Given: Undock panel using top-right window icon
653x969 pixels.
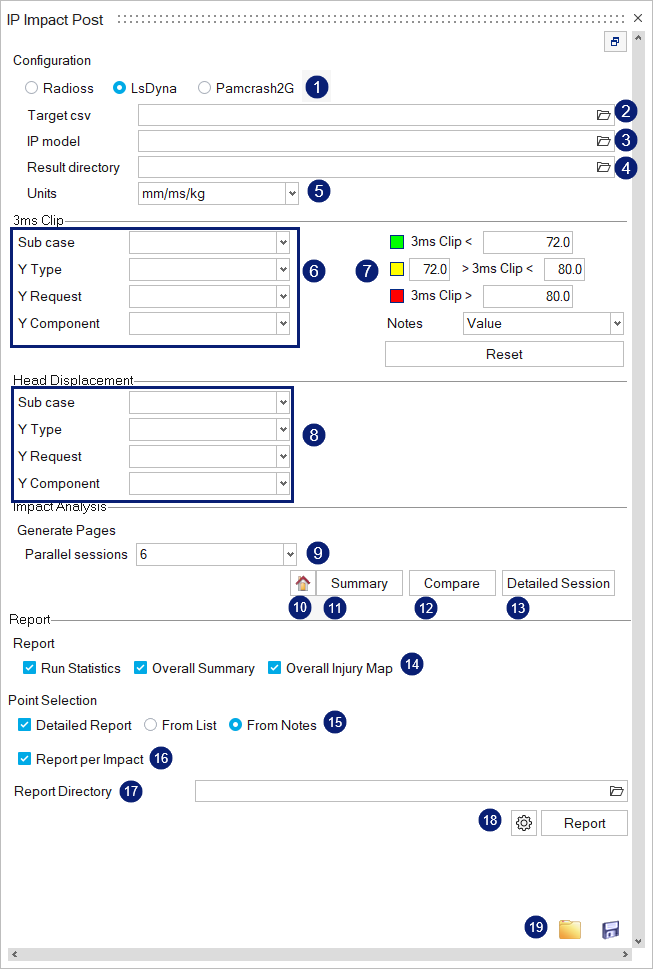Looking at the screenshot, I should [616, 42].
